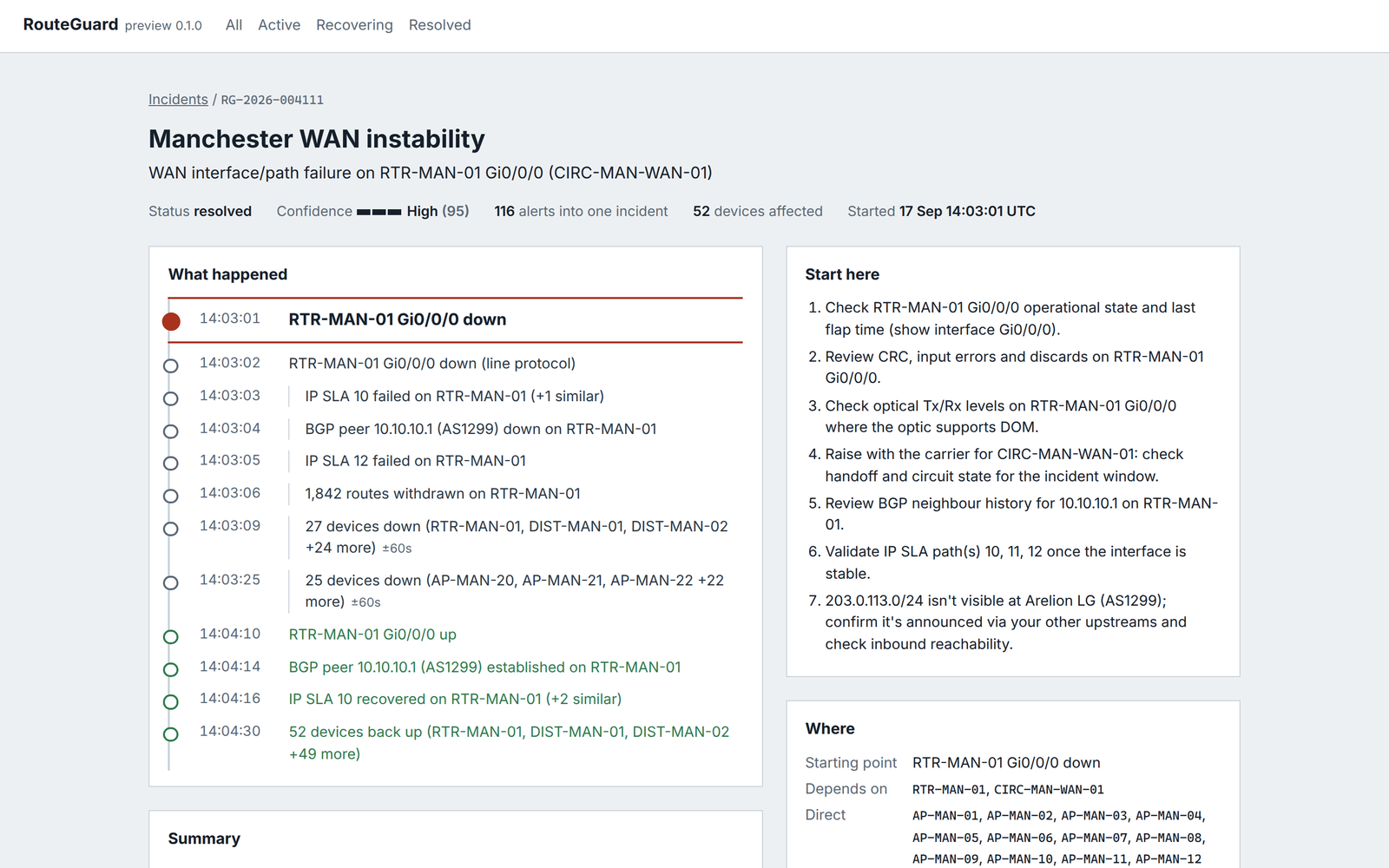This screenshot has height=868, width=1389.
Task: Click timeline marker for 14:03:02 event
Action: coord(171,366)
